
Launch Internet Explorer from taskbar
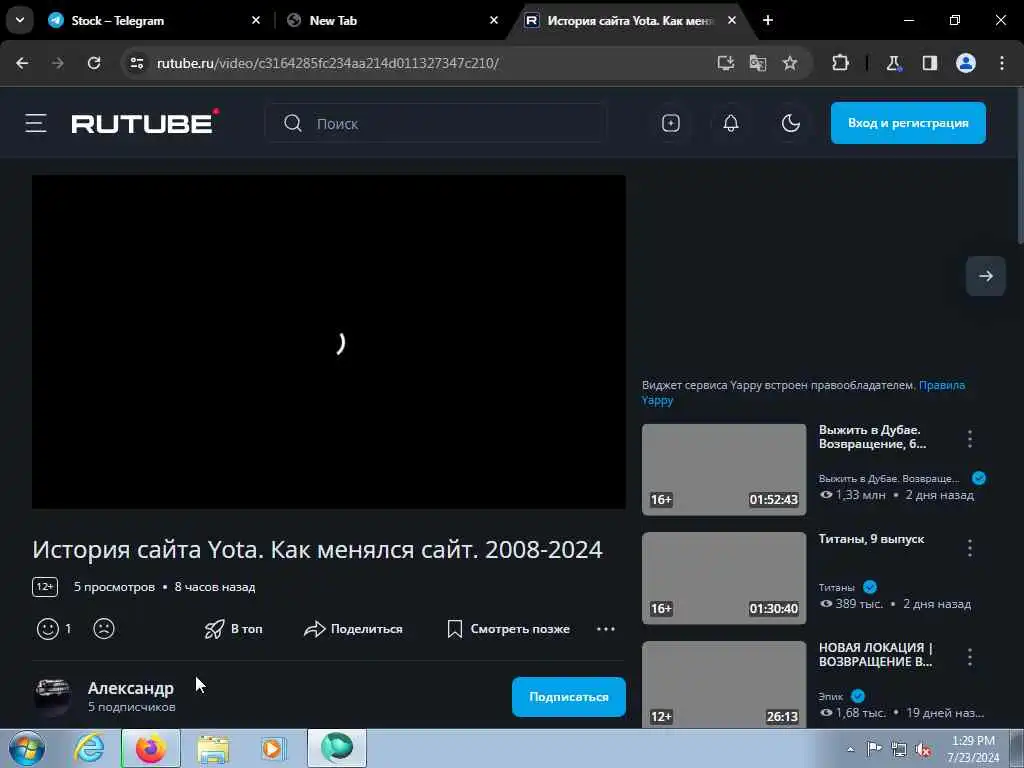(x=89, y=748)
